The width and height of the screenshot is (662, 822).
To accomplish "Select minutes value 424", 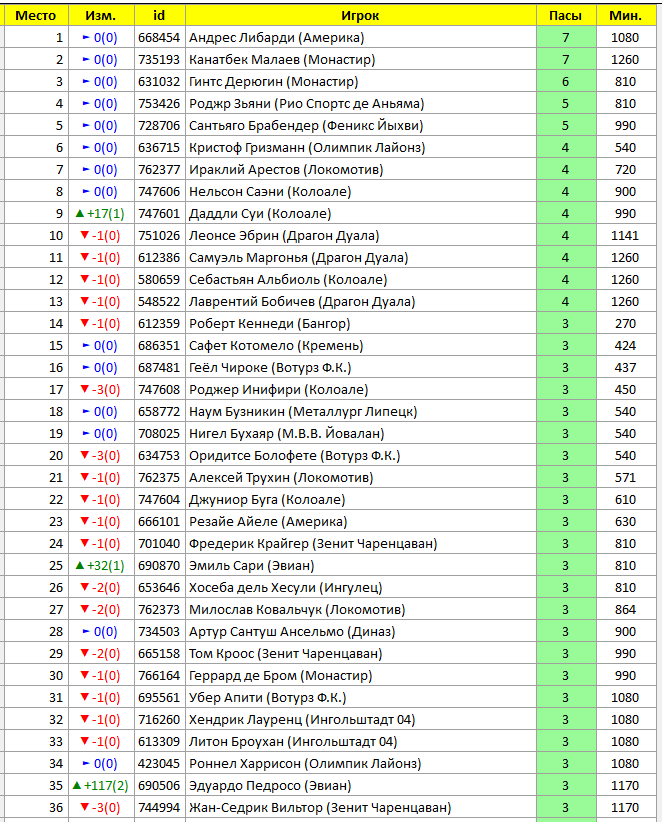I will [626, 346].
